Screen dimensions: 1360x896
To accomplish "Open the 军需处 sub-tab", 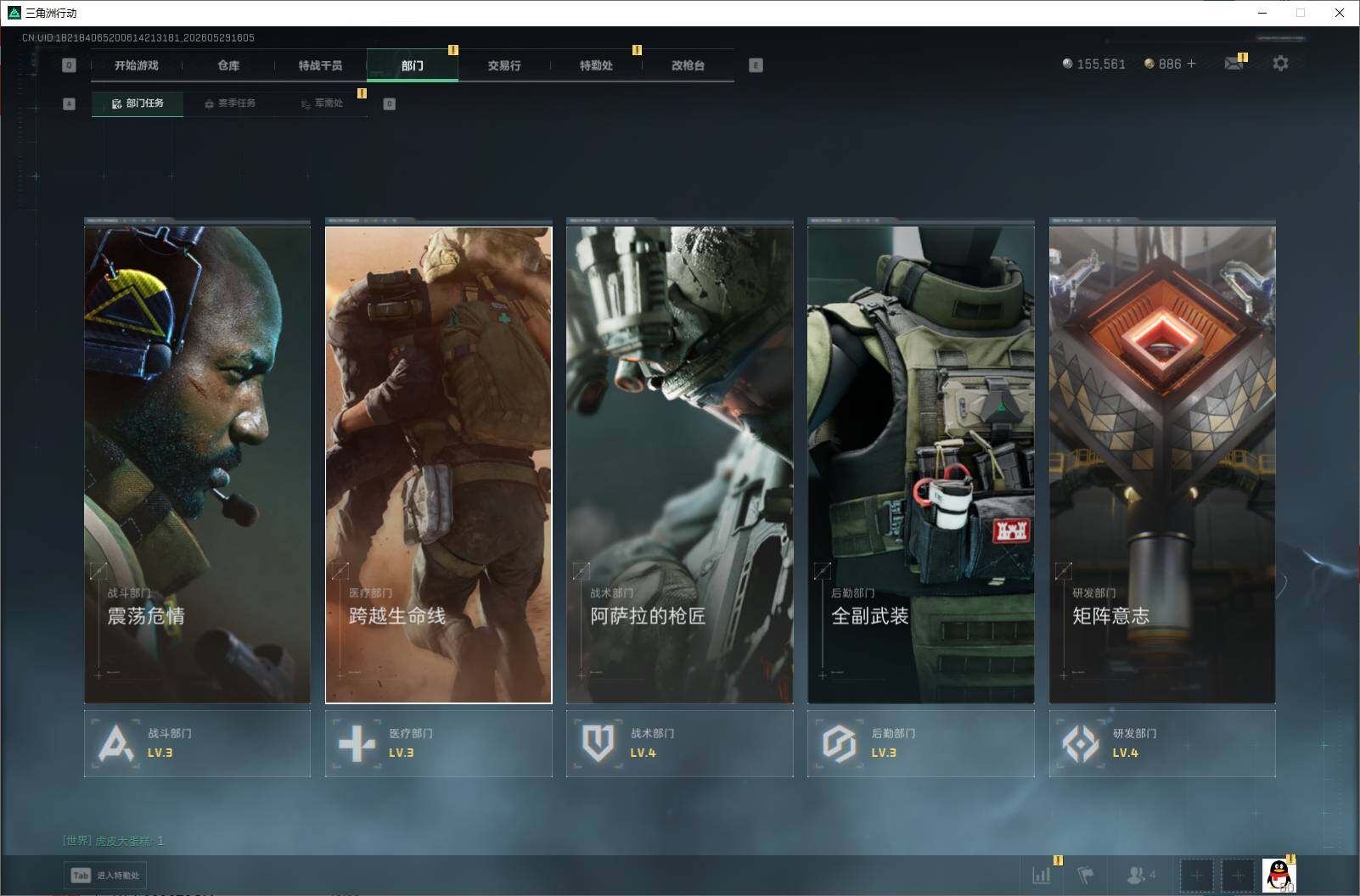I will 322,104.
